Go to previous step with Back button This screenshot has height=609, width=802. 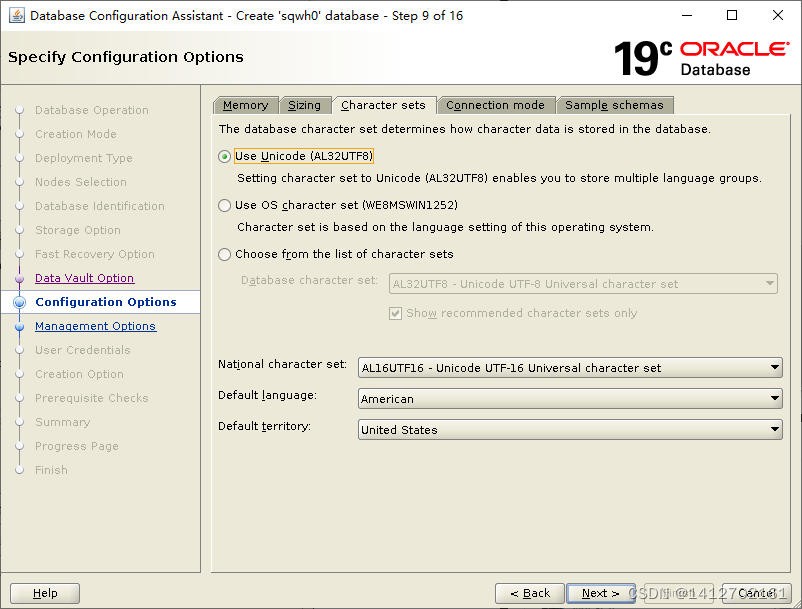pyautogui.click(x=530, y=593)
